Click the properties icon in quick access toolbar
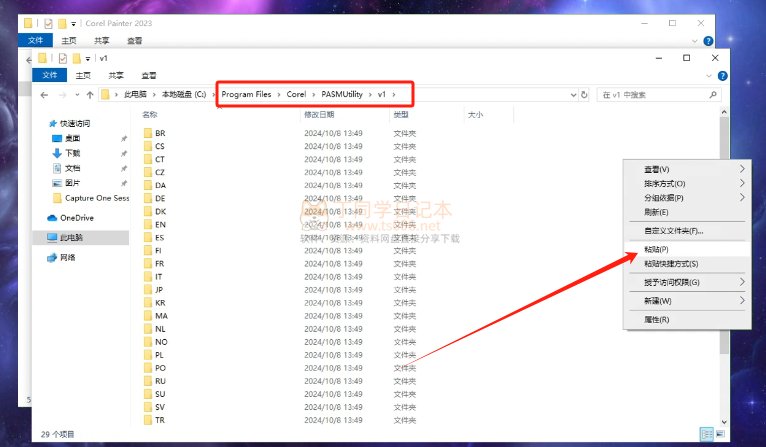Image resolution: width=766 pixels, height=447 pixels. [63, 58]
